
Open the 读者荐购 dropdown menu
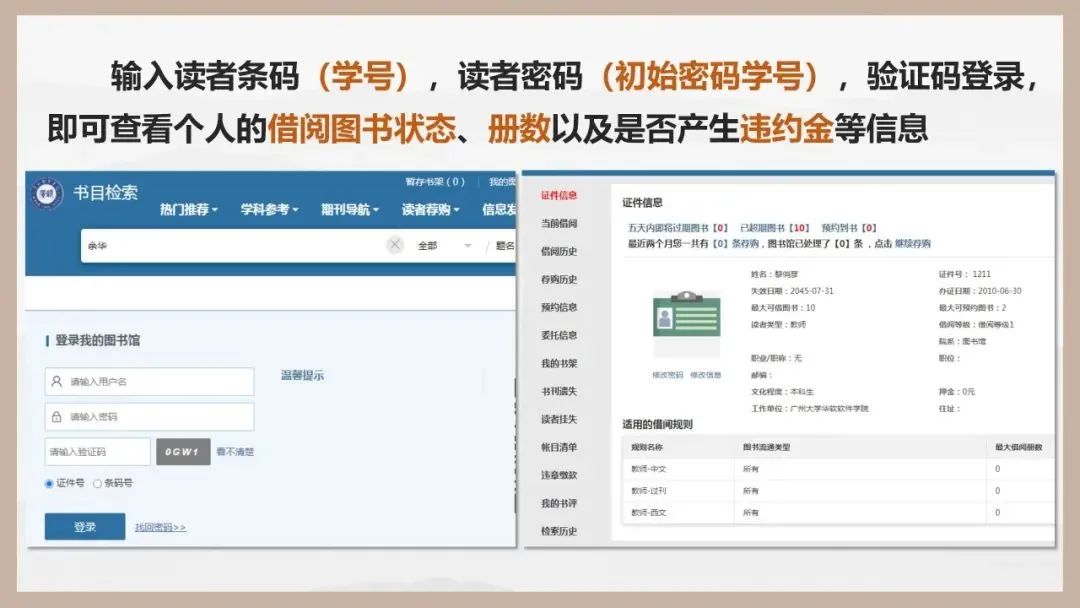click(x=431, y=210)
